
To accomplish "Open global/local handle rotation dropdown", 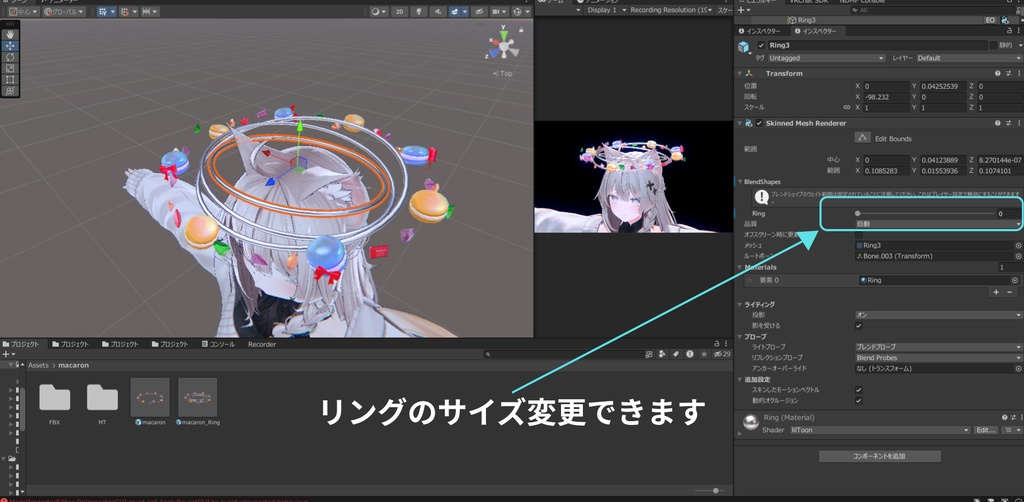I will click(x=64, y=12).
